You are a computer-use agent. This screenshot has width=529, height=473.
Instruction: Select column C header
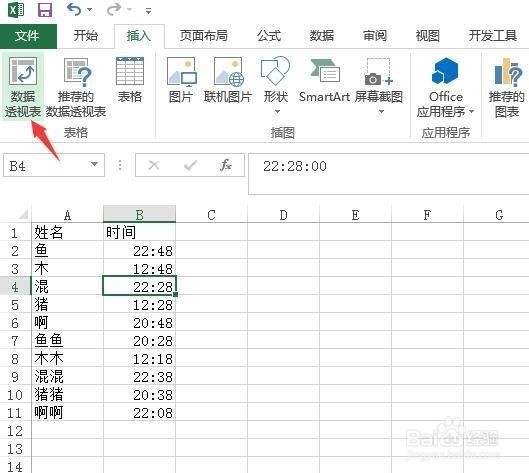212,215
